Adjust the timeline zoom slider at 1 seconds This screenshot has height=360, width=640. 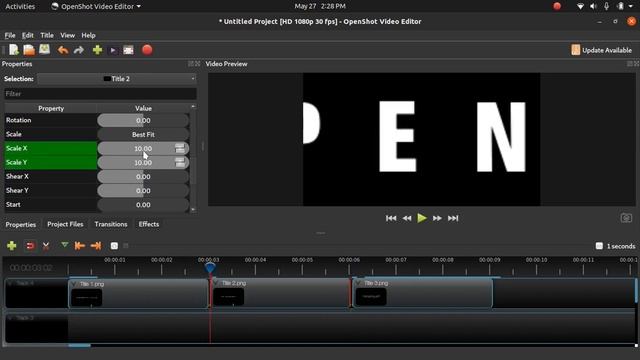point(599,246)
